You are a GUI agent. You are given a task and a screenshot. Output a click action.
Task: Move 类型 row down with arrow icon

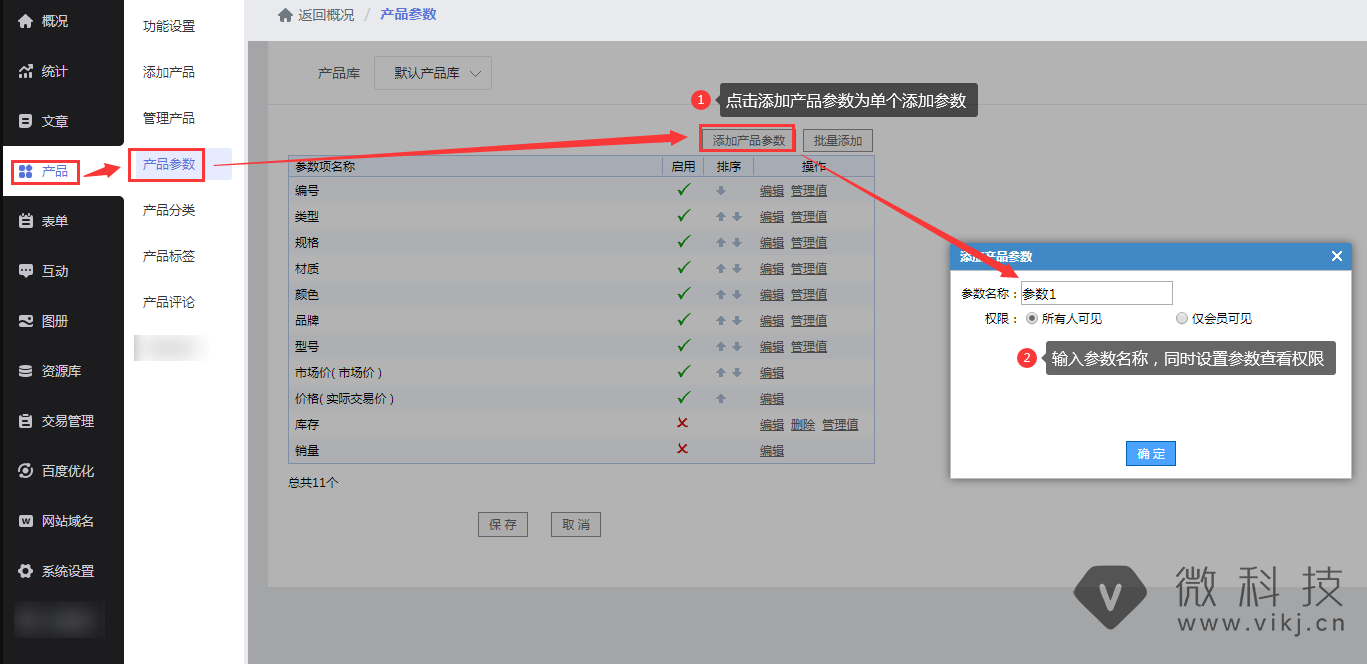click(737, 216)
